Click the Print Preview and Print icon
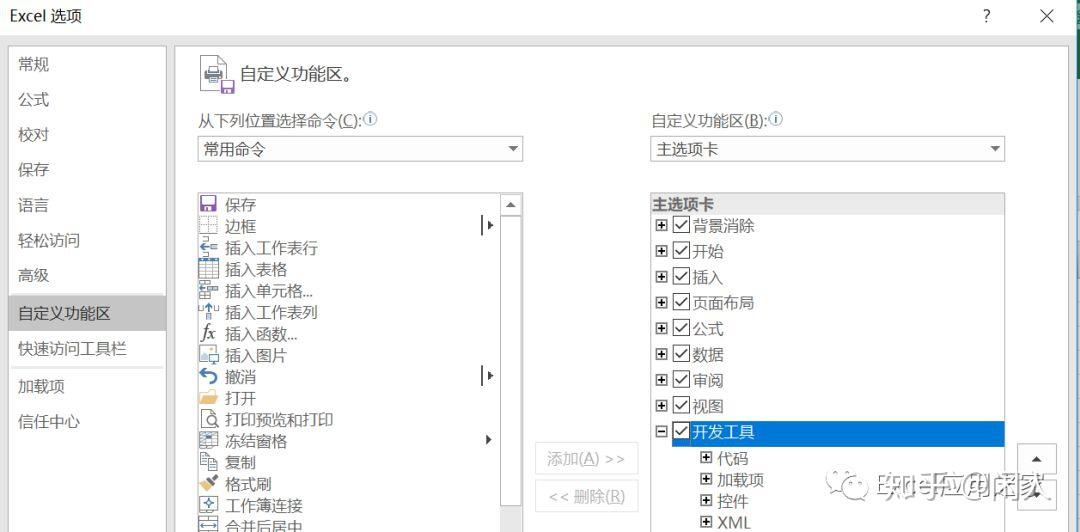 coord(208,419)
